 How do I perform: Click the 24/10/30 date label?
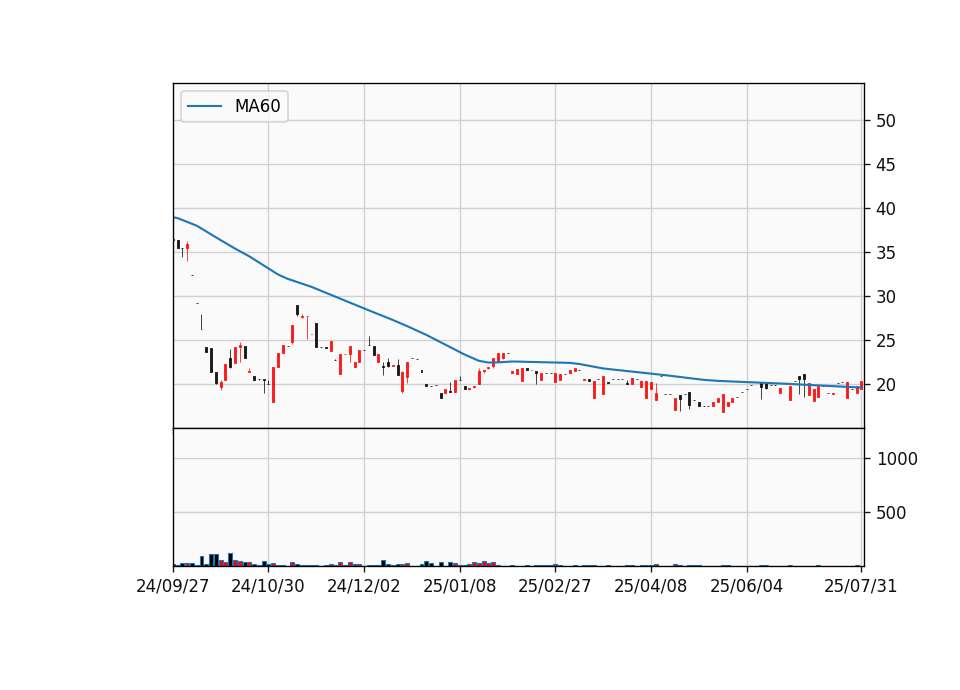click(x=268, y=586)
